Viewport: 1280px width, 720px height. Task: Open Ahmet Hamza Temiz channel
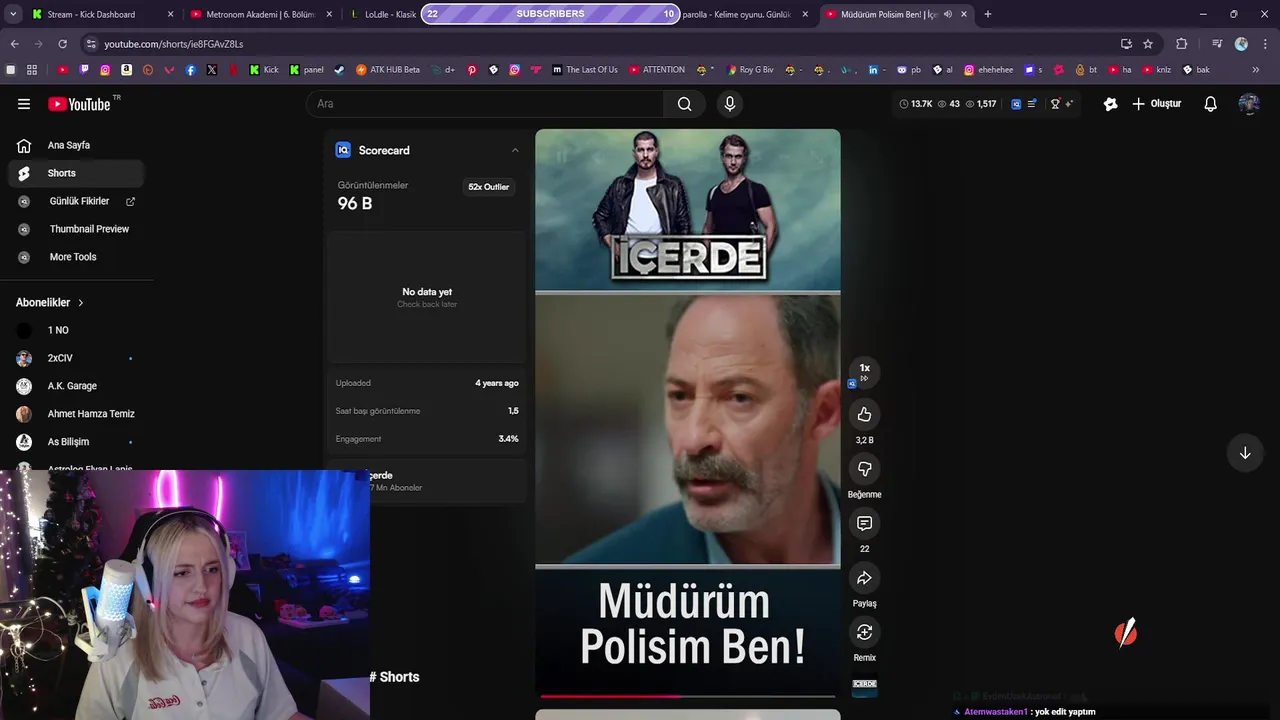click(77, 414)
